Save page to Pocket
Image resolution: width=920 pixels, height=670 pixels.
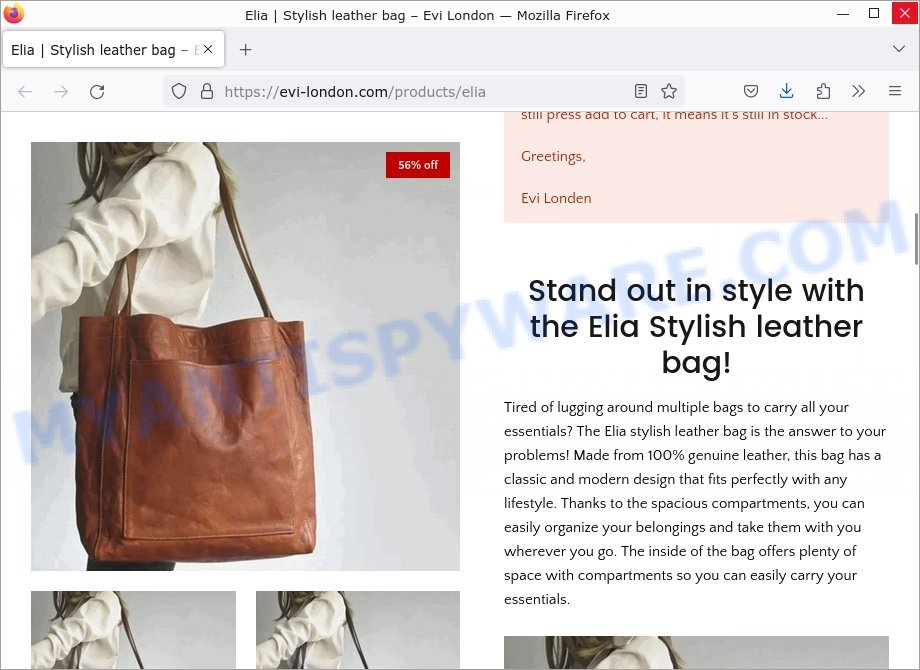point(751,91)
